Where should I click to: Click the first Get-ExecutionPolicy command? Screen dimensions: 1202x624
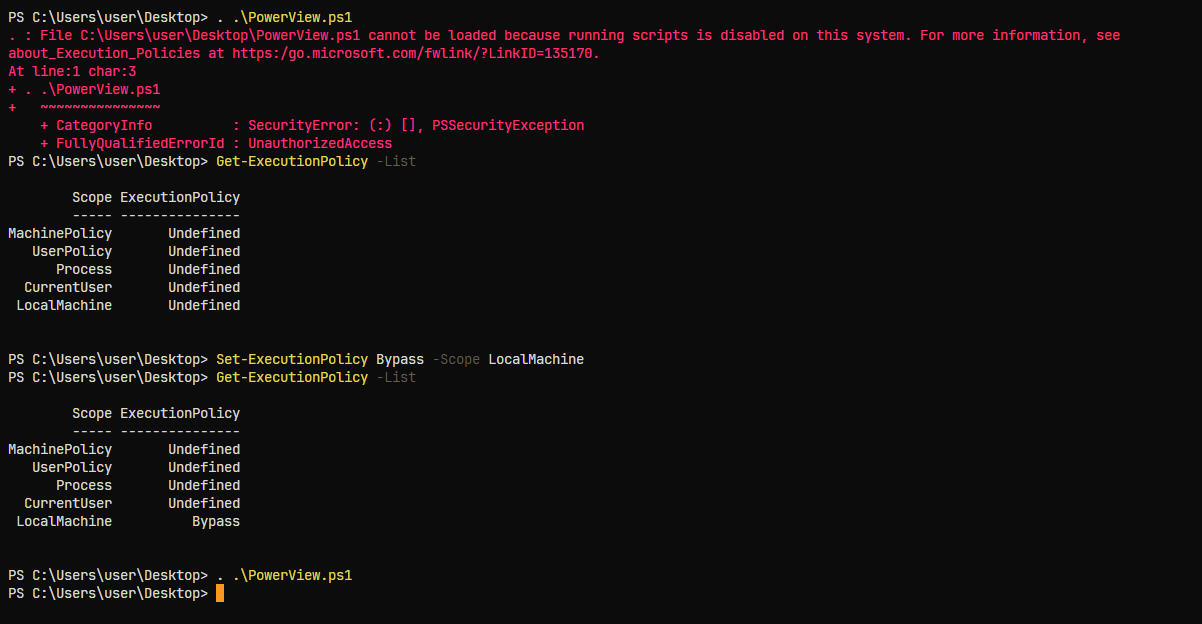(x=292, y=161)
